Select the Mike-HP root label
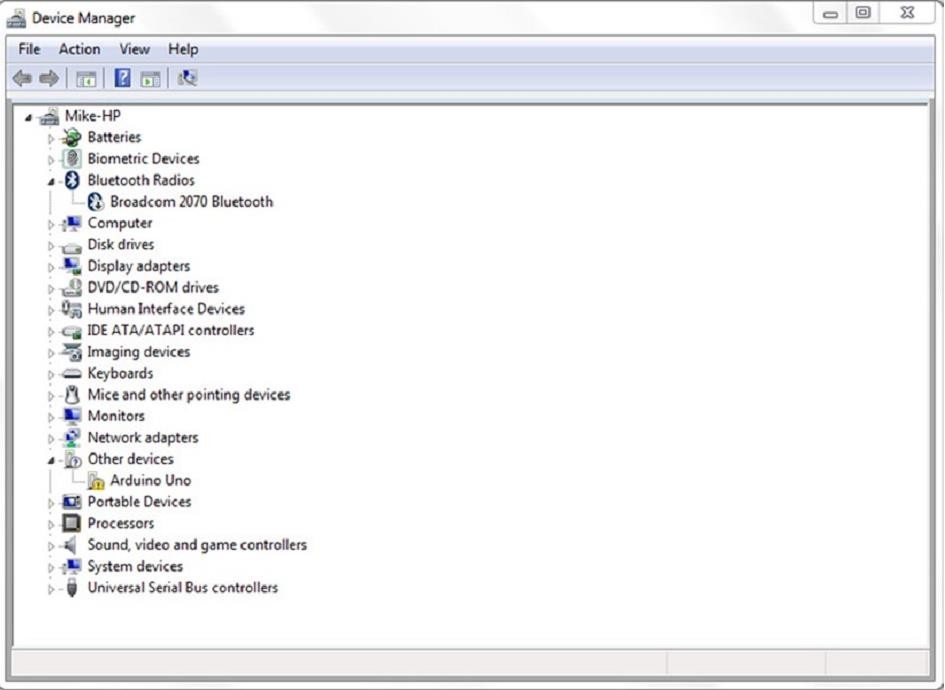The image size is (945, 690). tap(93, 116)
